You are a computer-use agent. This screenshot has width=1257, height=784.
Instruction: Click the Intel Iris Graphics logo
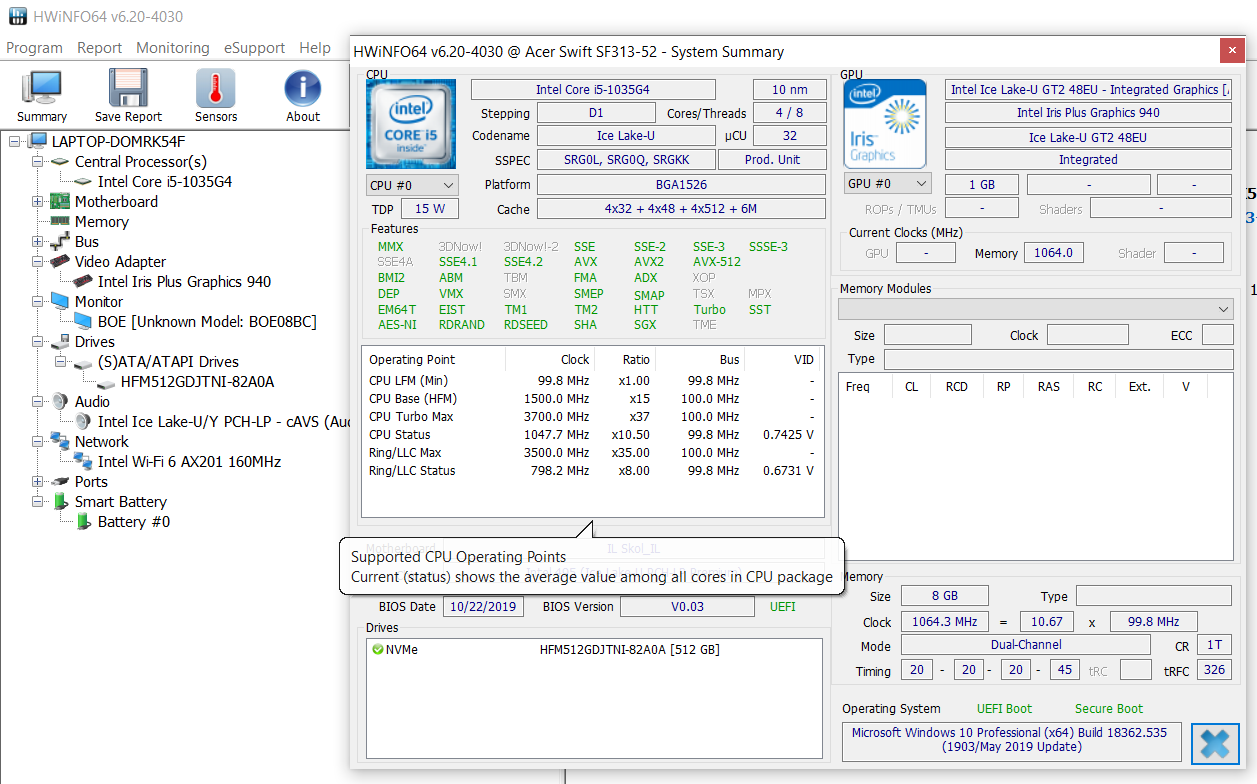coord(885,125)
